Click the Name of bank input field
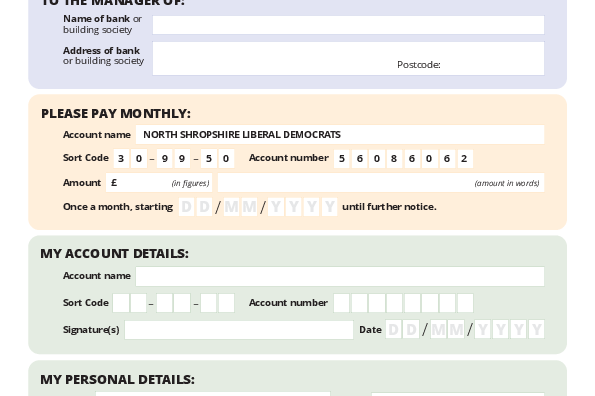 pos(348,25)
